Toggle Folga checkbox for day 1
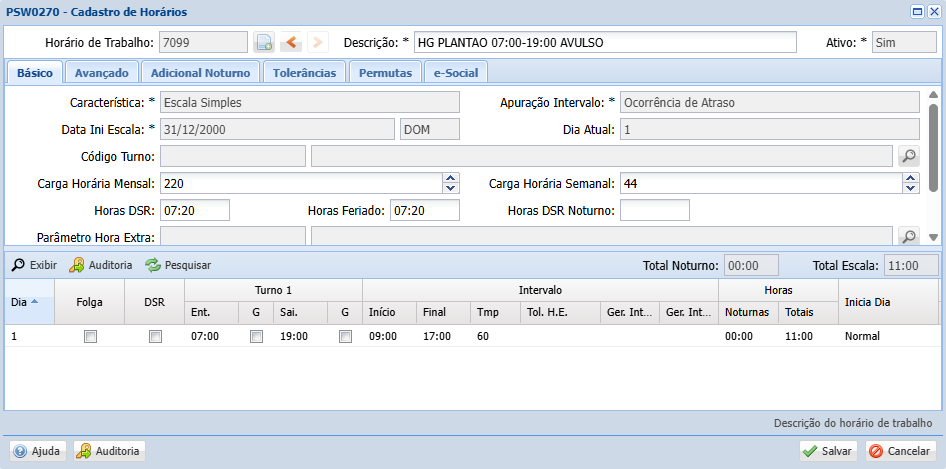 [90, 336]
